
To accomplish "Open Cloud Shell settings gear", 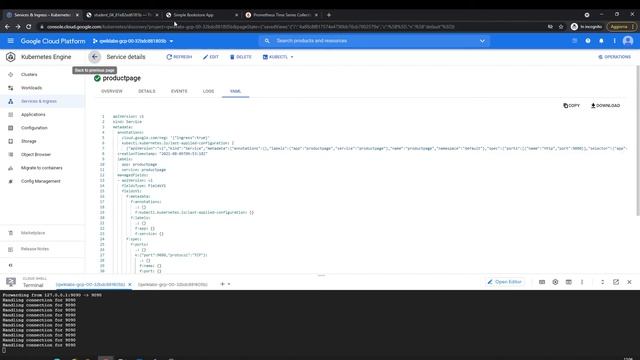I will point(555,282).
